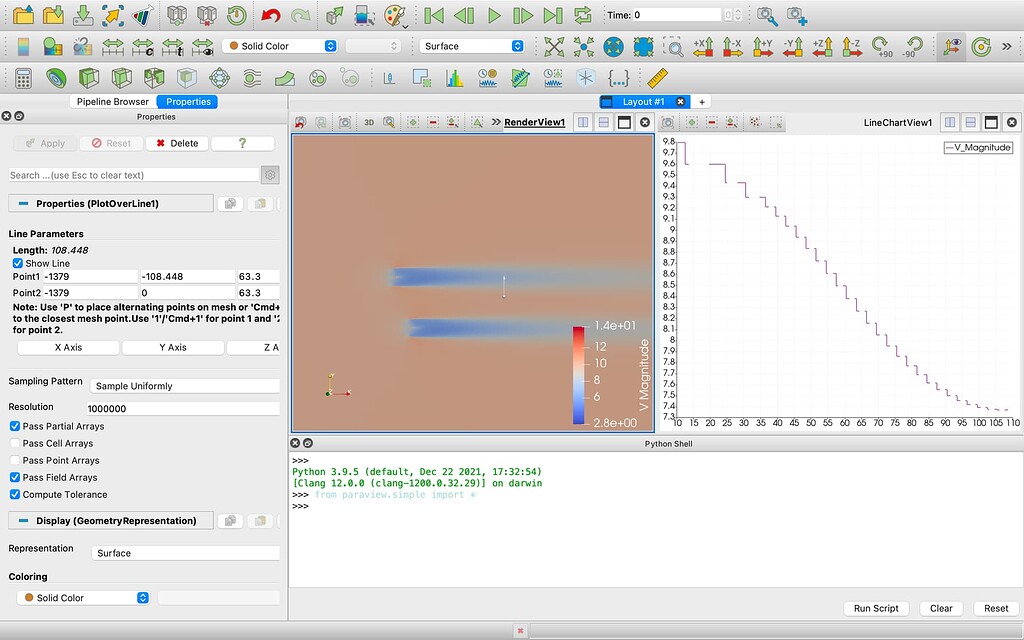The height and width of the screenshot is (640, 1024).
Task: Switch to the Pipeline Browser tab
Action: [112, 101]
